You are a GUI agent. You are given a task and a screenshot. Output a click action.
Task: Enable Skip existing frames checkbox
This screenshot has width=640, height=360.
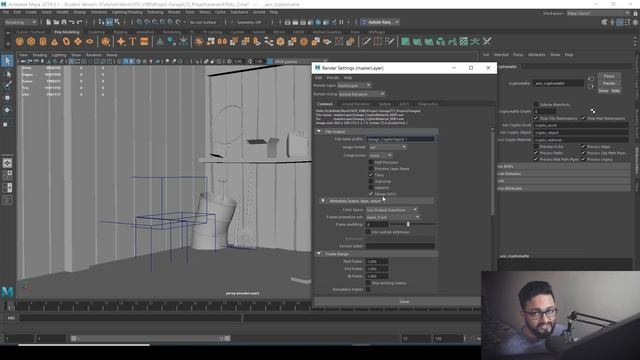[368, 283]
